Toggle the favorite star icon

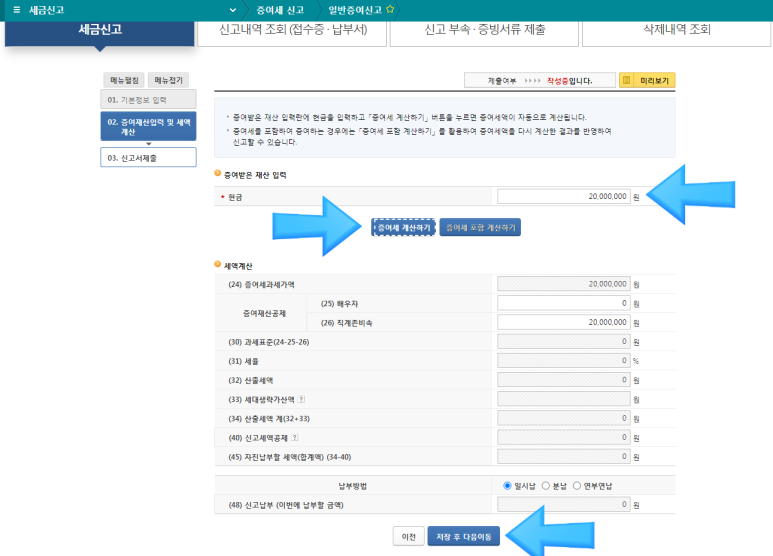390,9
